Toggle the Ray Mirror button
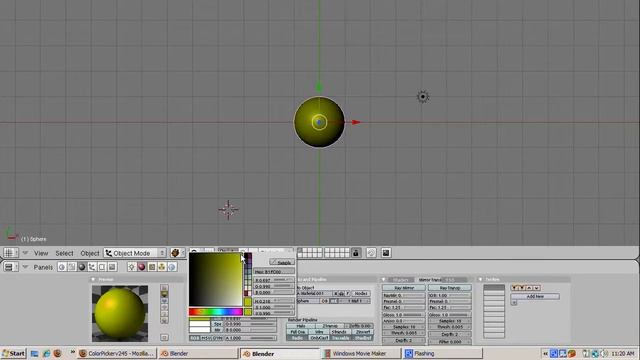 tap(404, 288)
